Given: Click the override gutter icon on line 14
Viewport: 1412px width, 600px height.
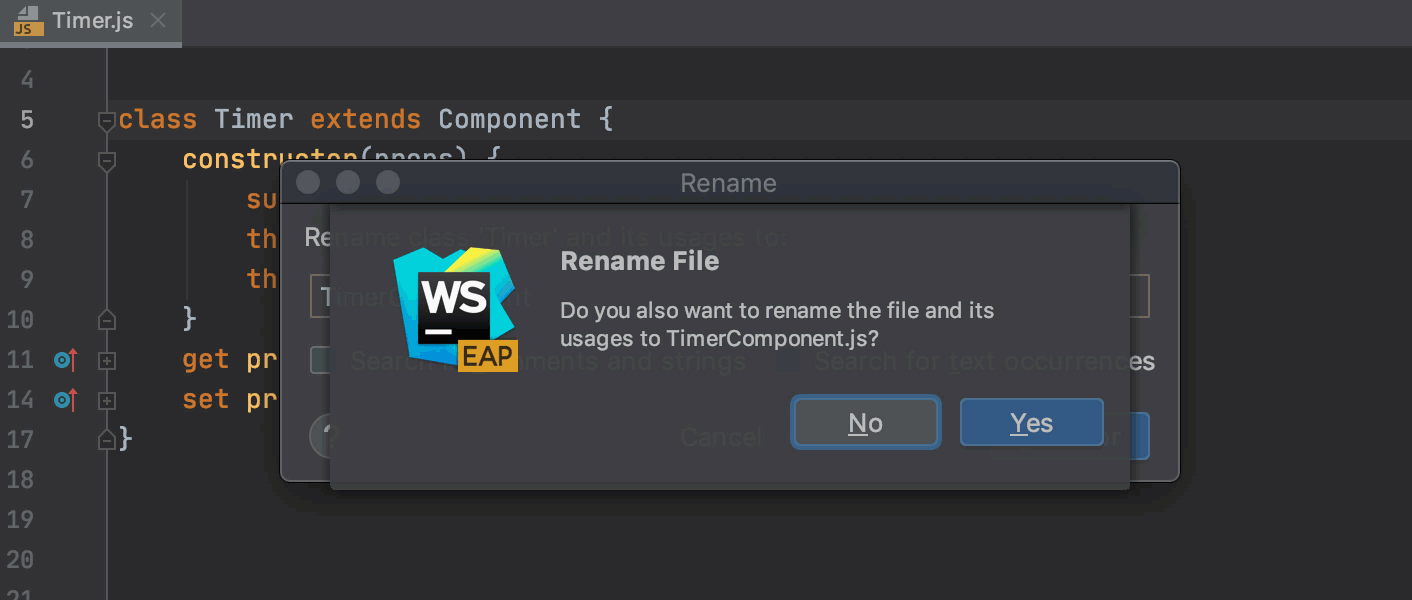Looking at the screenshot, I should coord(66,400).
